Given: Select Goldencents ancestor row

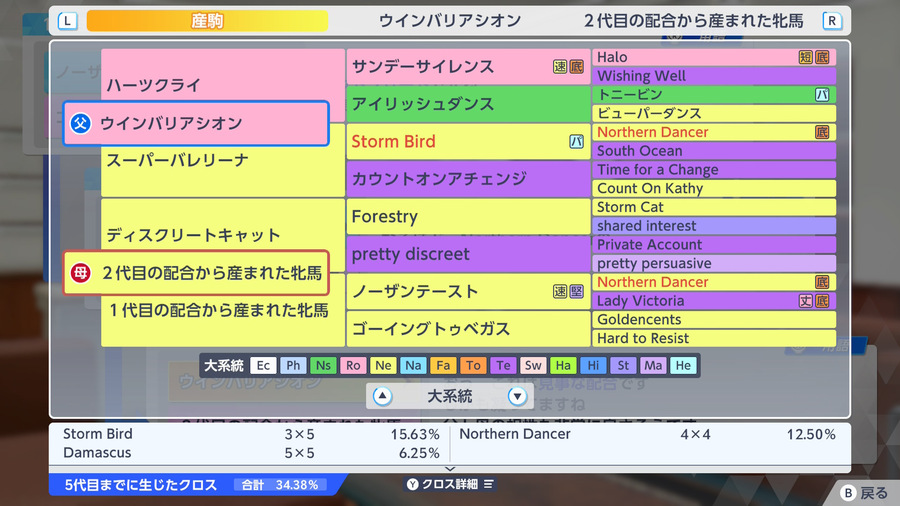Looking at the screenshot, I should tap(714, 320).
